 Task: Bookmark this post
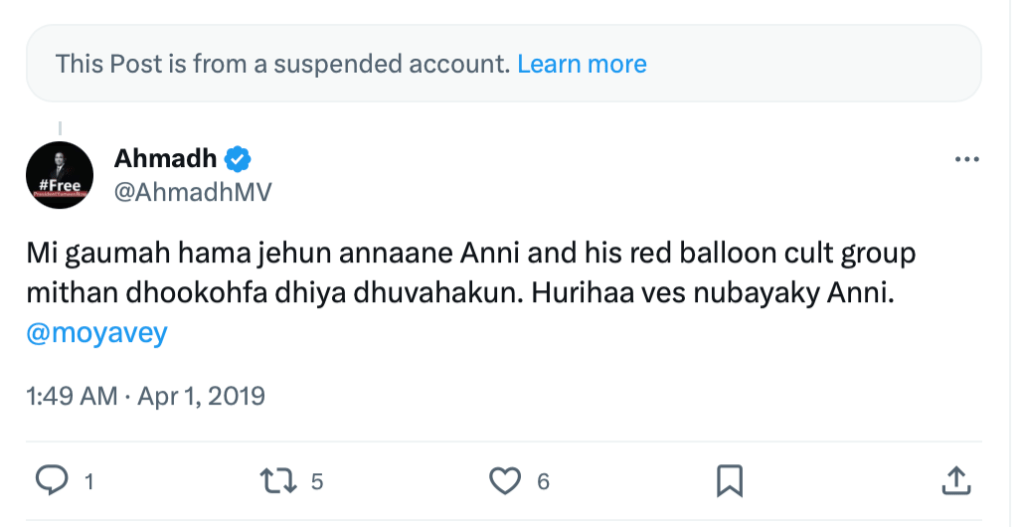click(x=730, y=481)
